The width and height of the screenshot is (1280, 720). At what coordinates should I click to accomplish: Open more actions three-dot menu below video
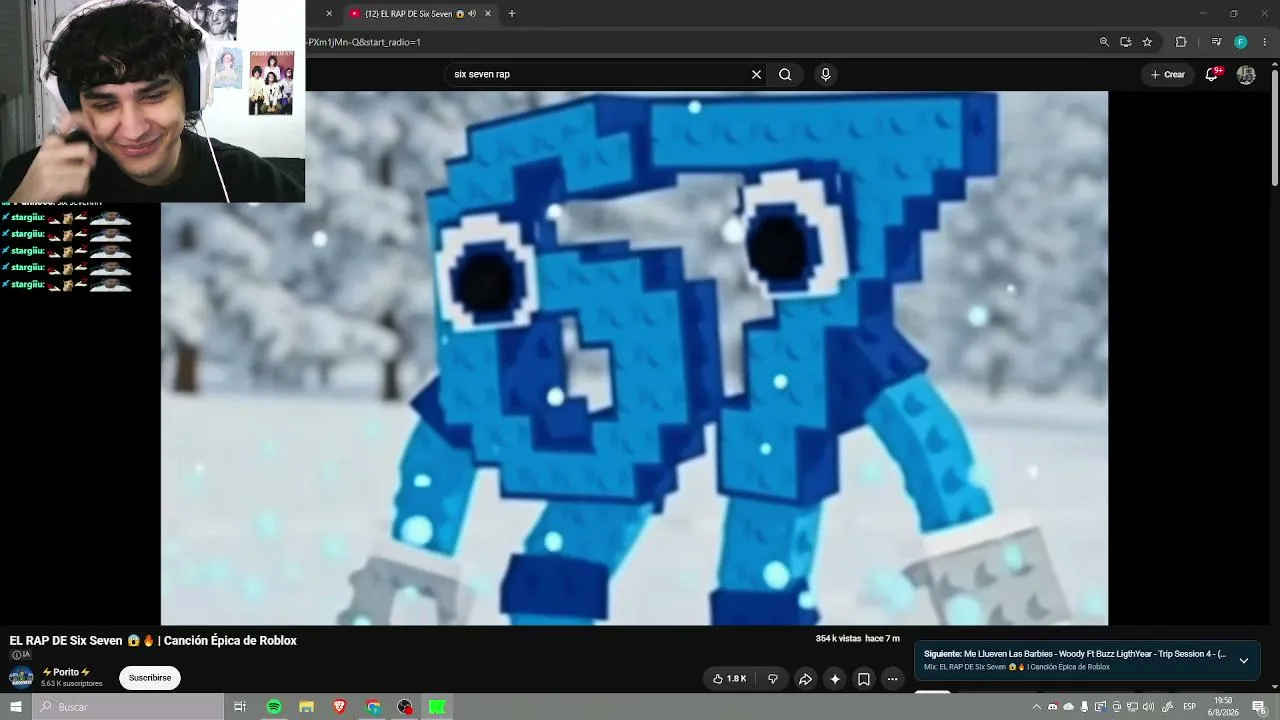coord(893,679)
